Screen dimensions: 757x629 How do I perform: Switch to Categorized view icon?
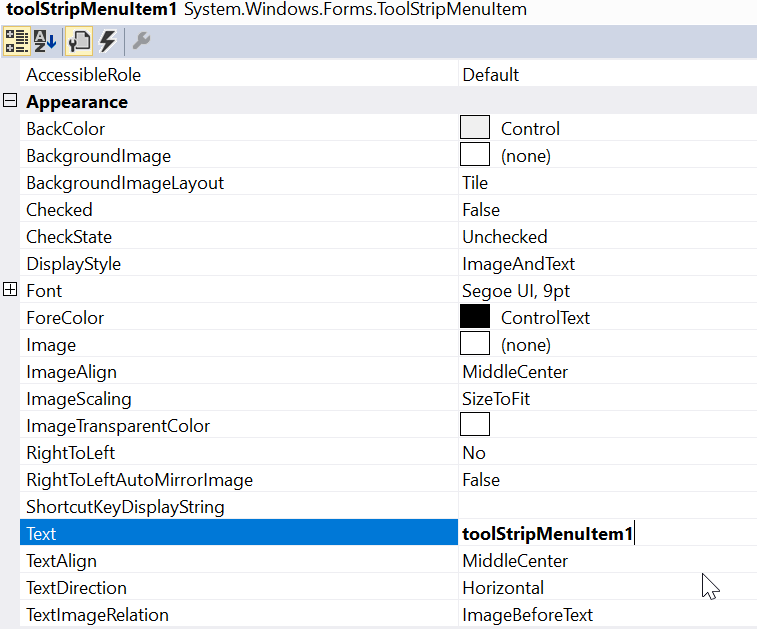(x=17, y=41)
